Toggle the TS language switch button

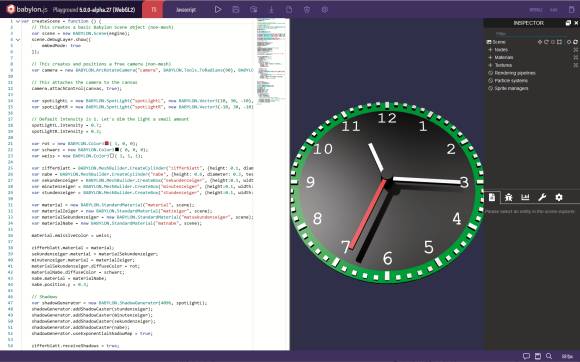[x=154, y=10]
